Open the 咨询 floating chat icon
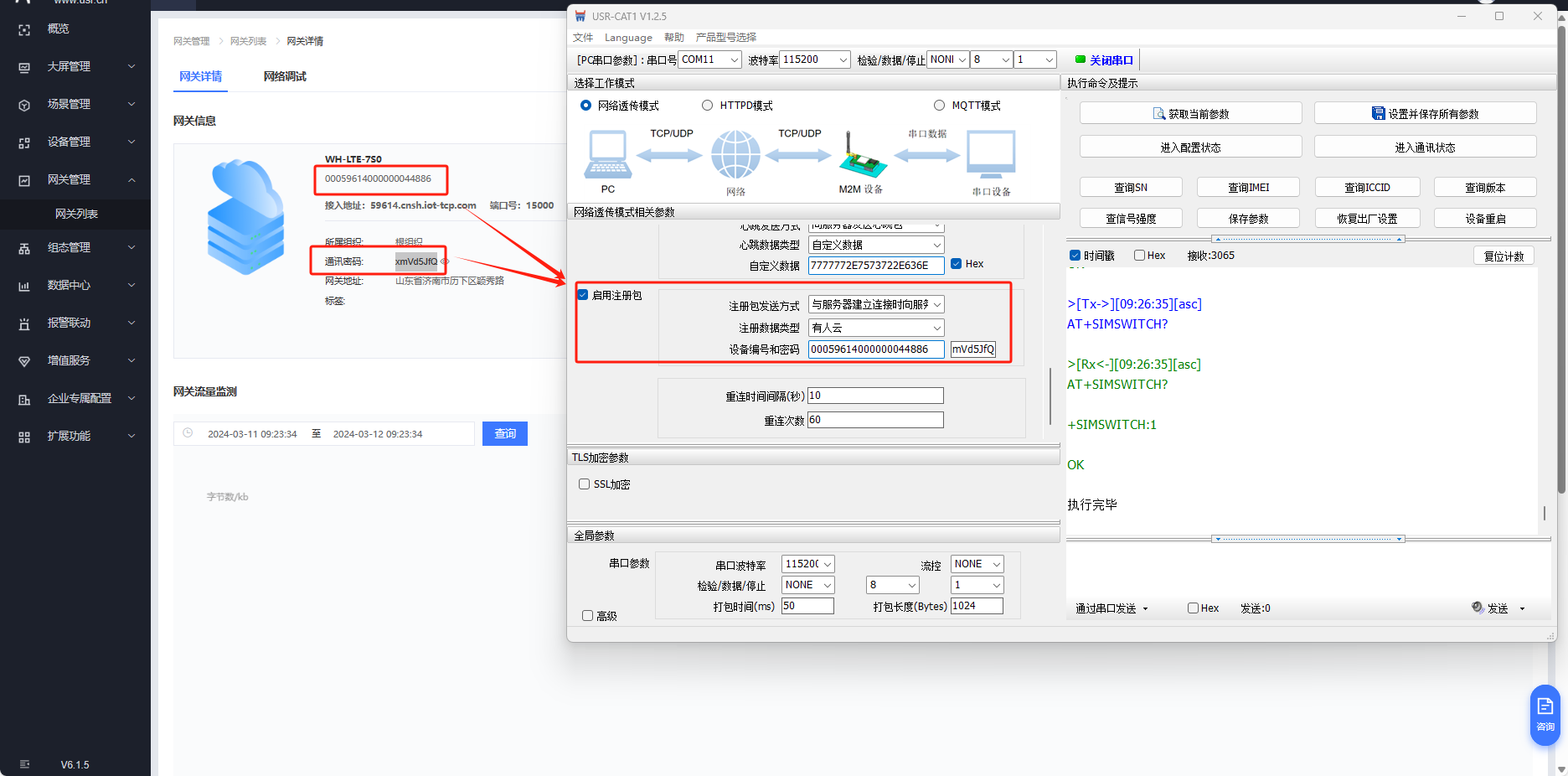Screen dimensions: 1568x776 point(1545,713)
